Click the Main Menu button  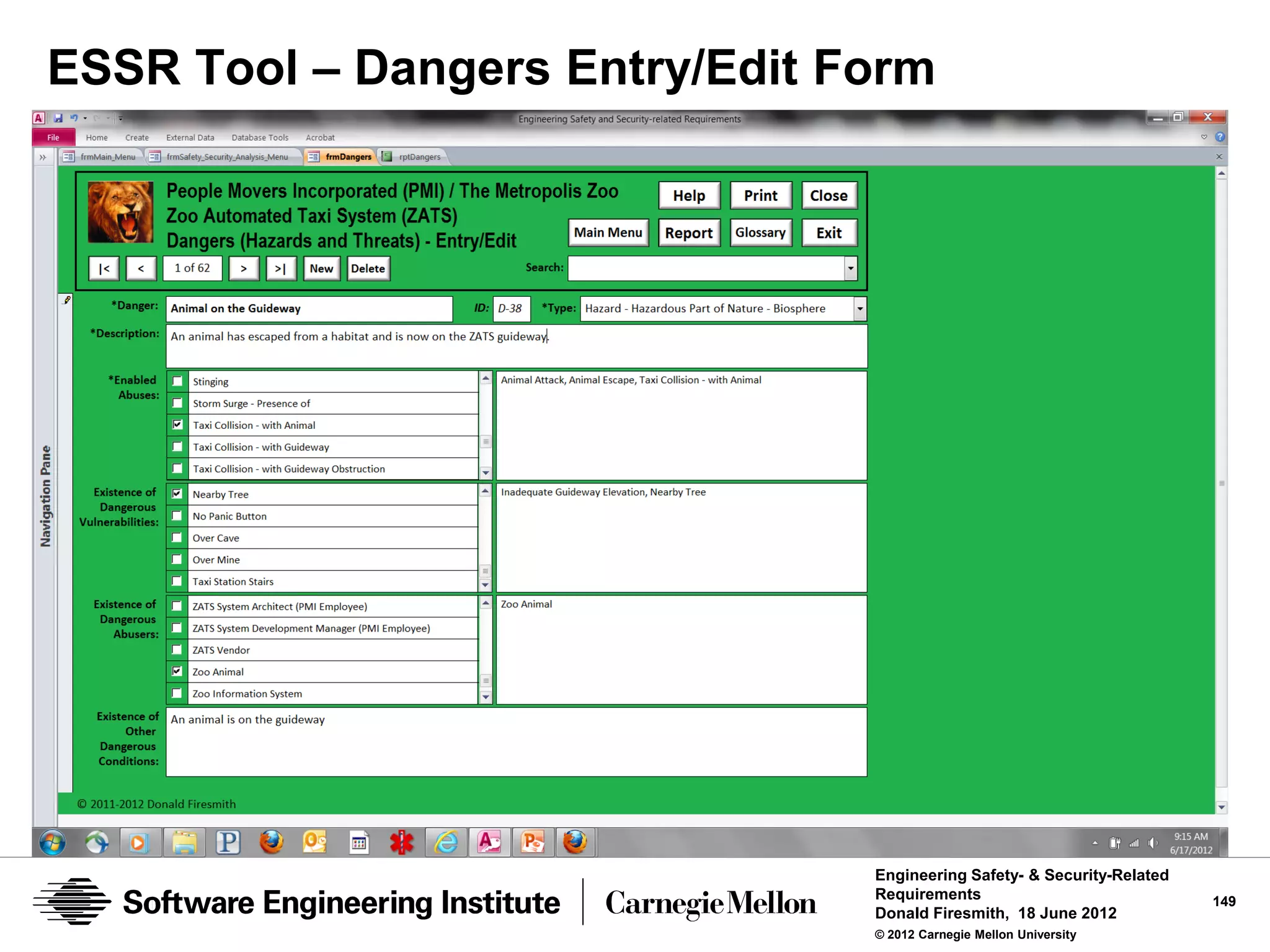tap(608, 232)
